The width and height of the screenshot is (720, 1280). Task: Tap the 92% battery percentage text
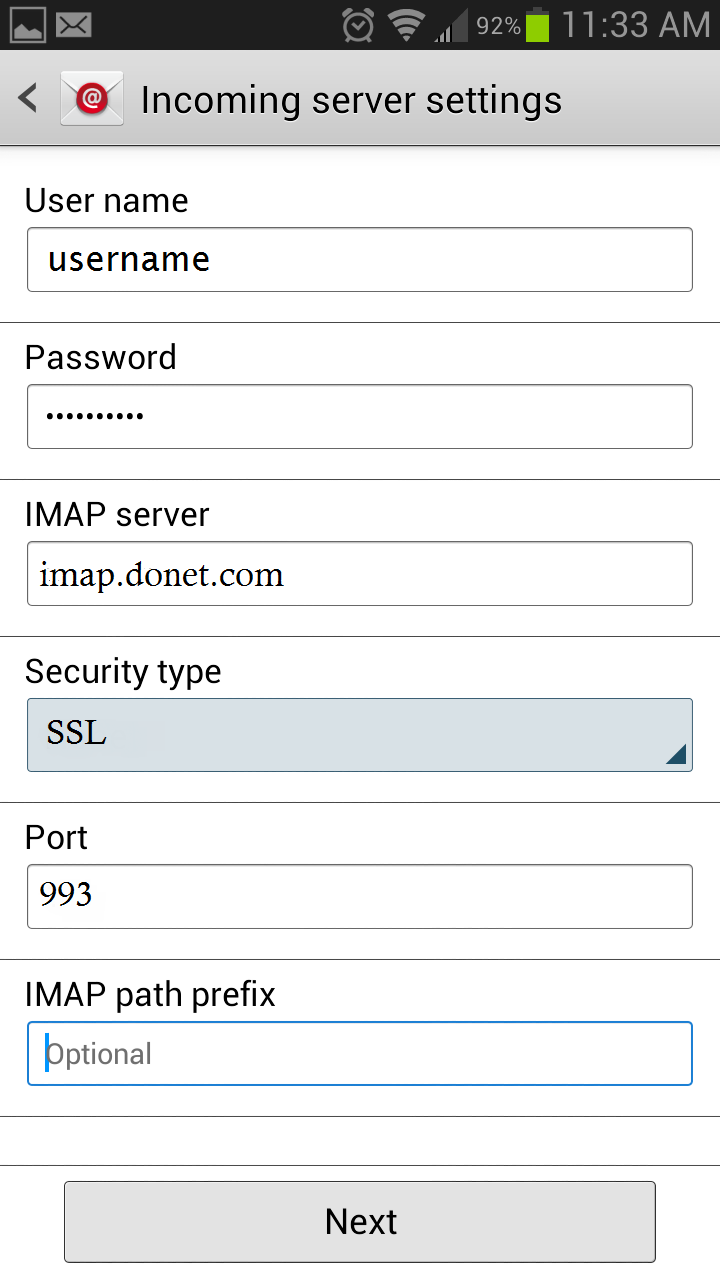pos(498,26)
